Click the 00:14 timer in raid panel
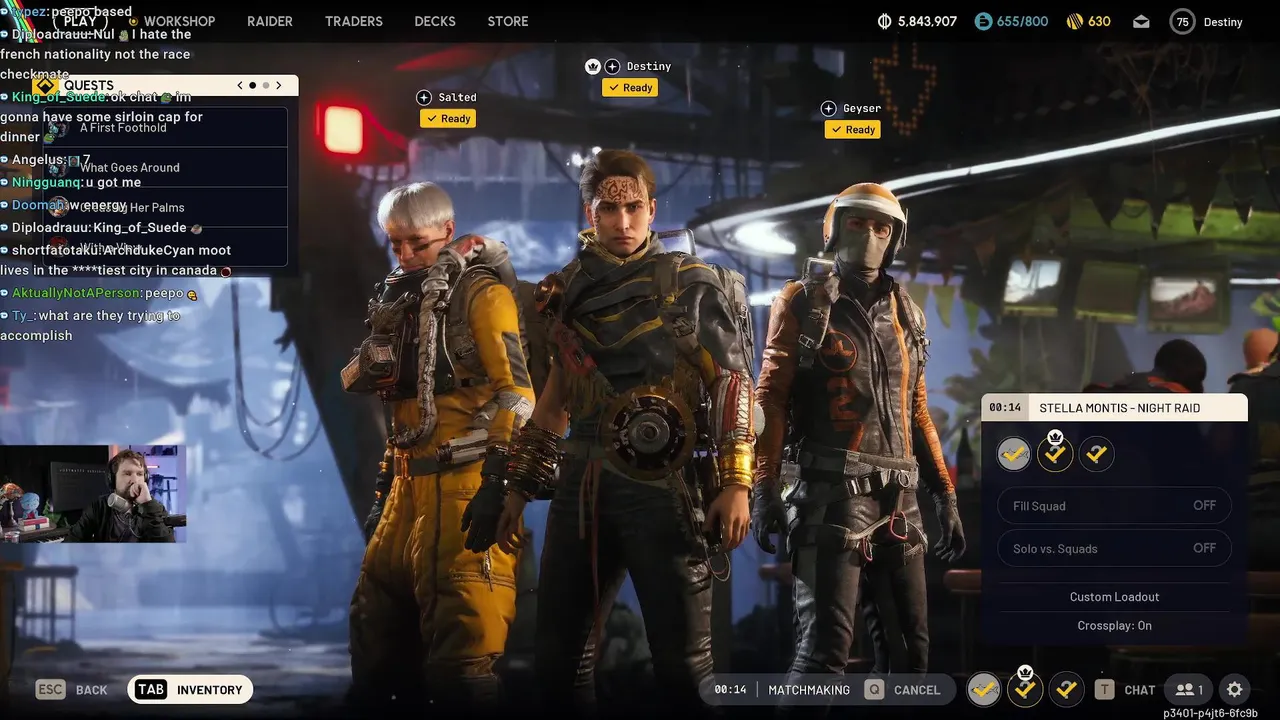The image size is (1280, 720). pos(1005,408)
